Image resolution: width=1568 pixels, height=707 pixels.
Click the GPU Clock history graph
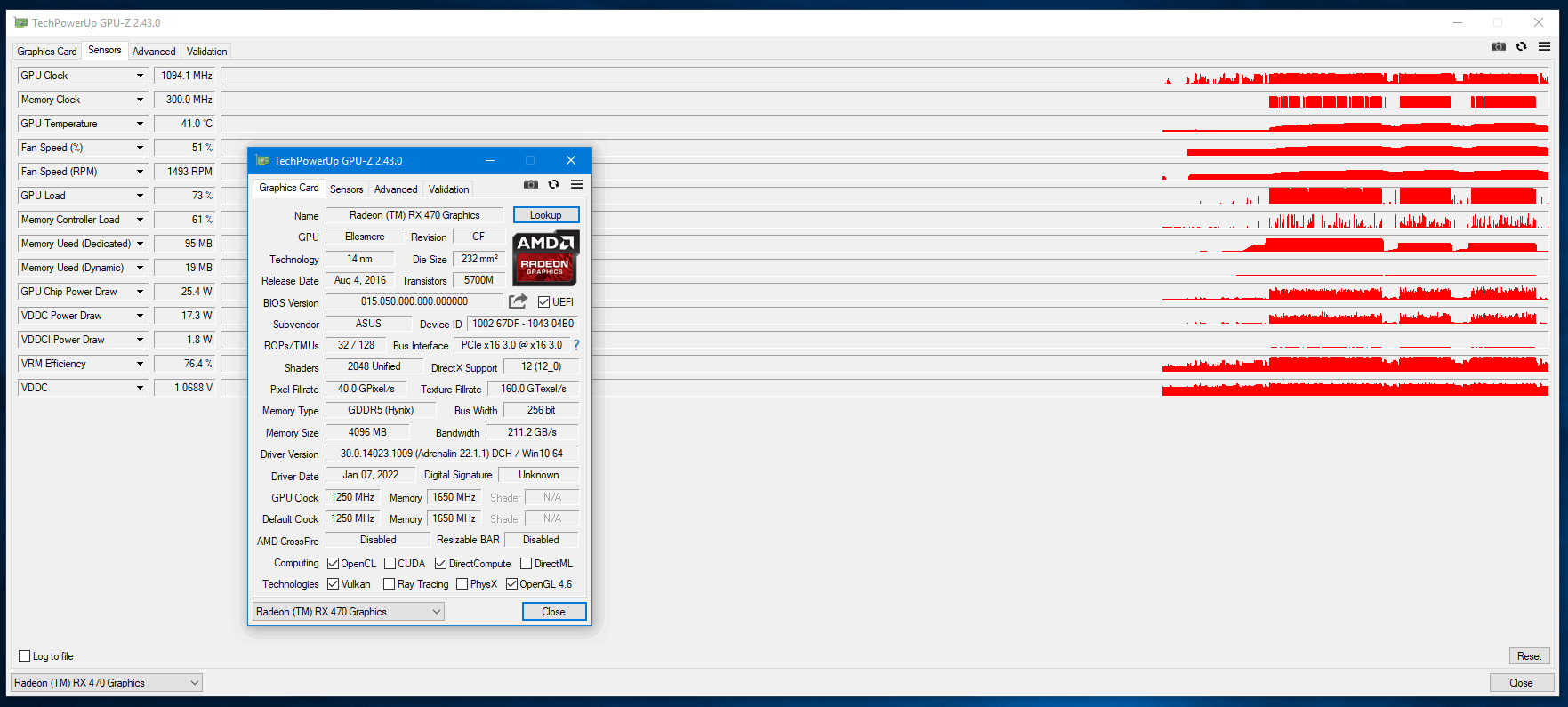tap(885, 76)
